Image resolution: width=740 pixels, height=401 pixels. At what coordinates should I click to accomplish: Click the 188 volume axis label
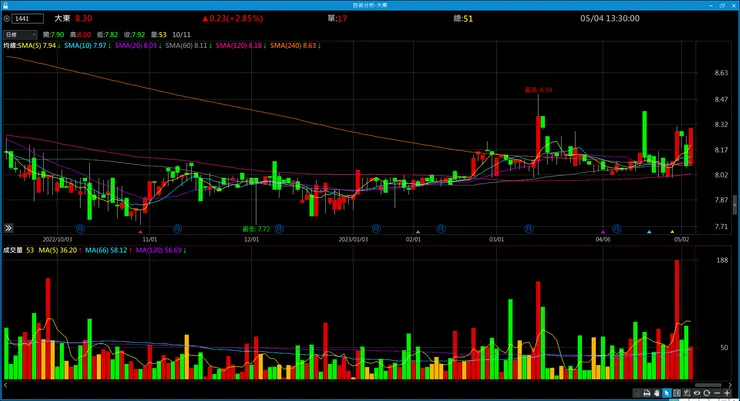tap(722, 260)
